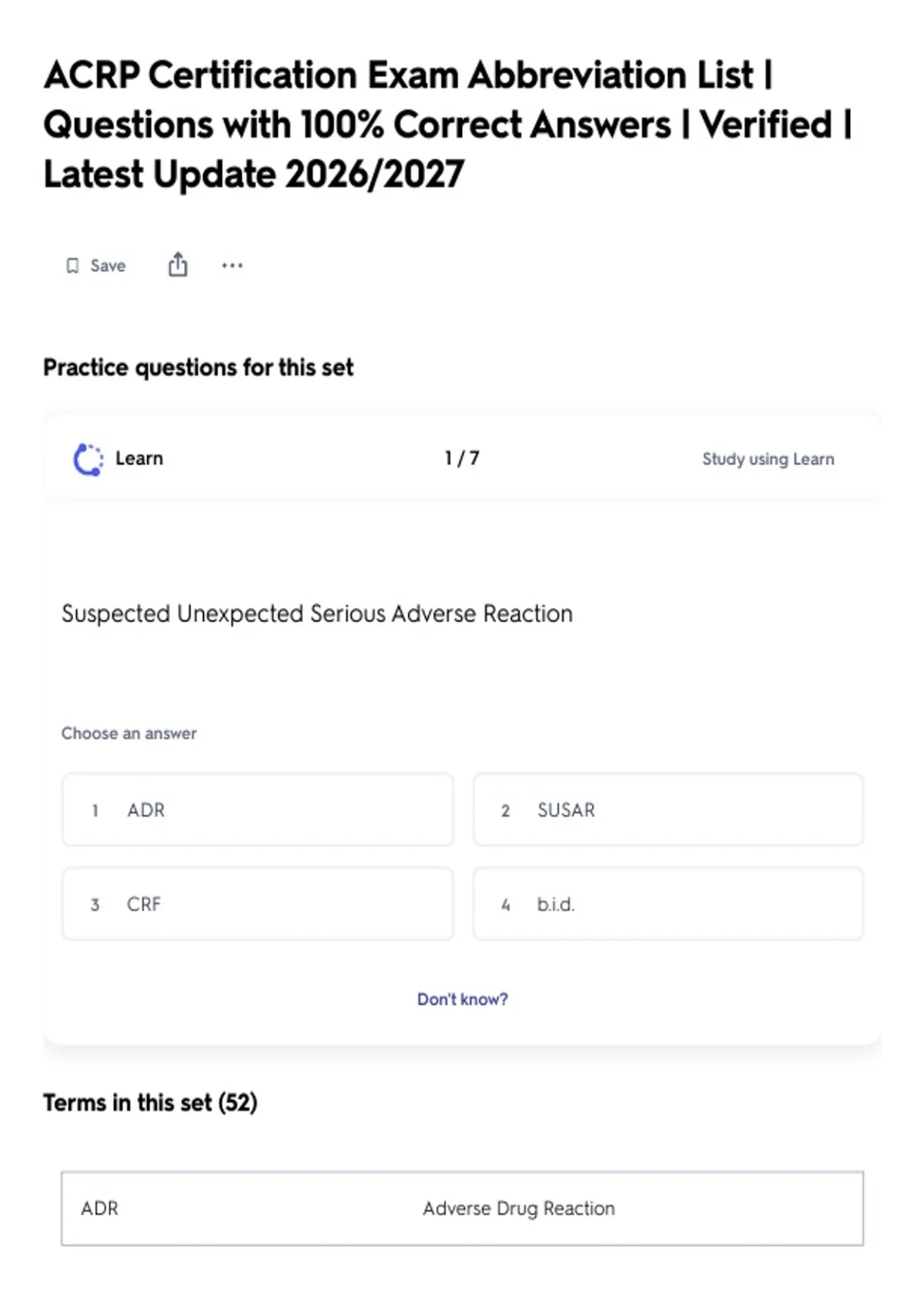The width and height of the screenshot is (924, 1309).
Task: Click the Practice questions for this set heading
Action: (x=199, y=367)
